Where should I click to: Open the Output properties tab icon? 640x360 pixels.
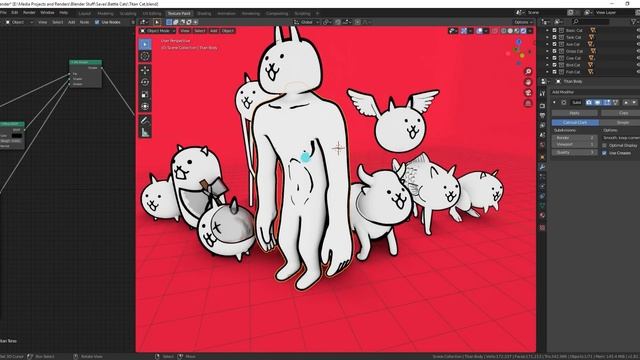pos(542,116)
